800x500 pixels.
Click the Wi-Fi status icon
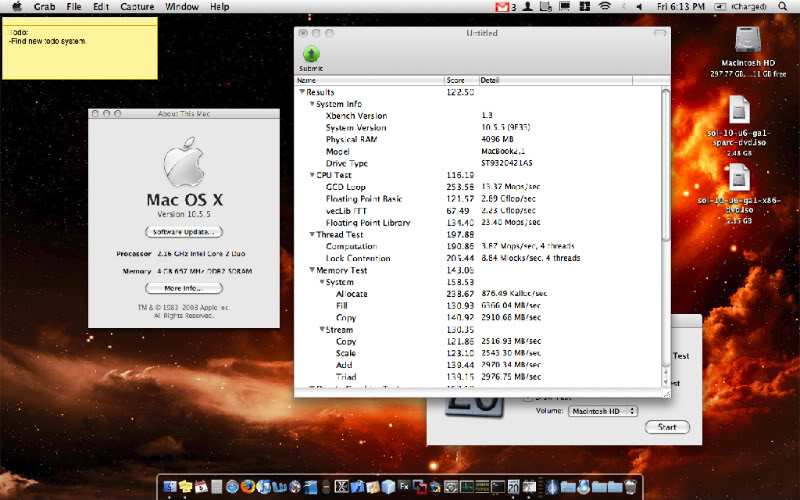coord(605,7)
